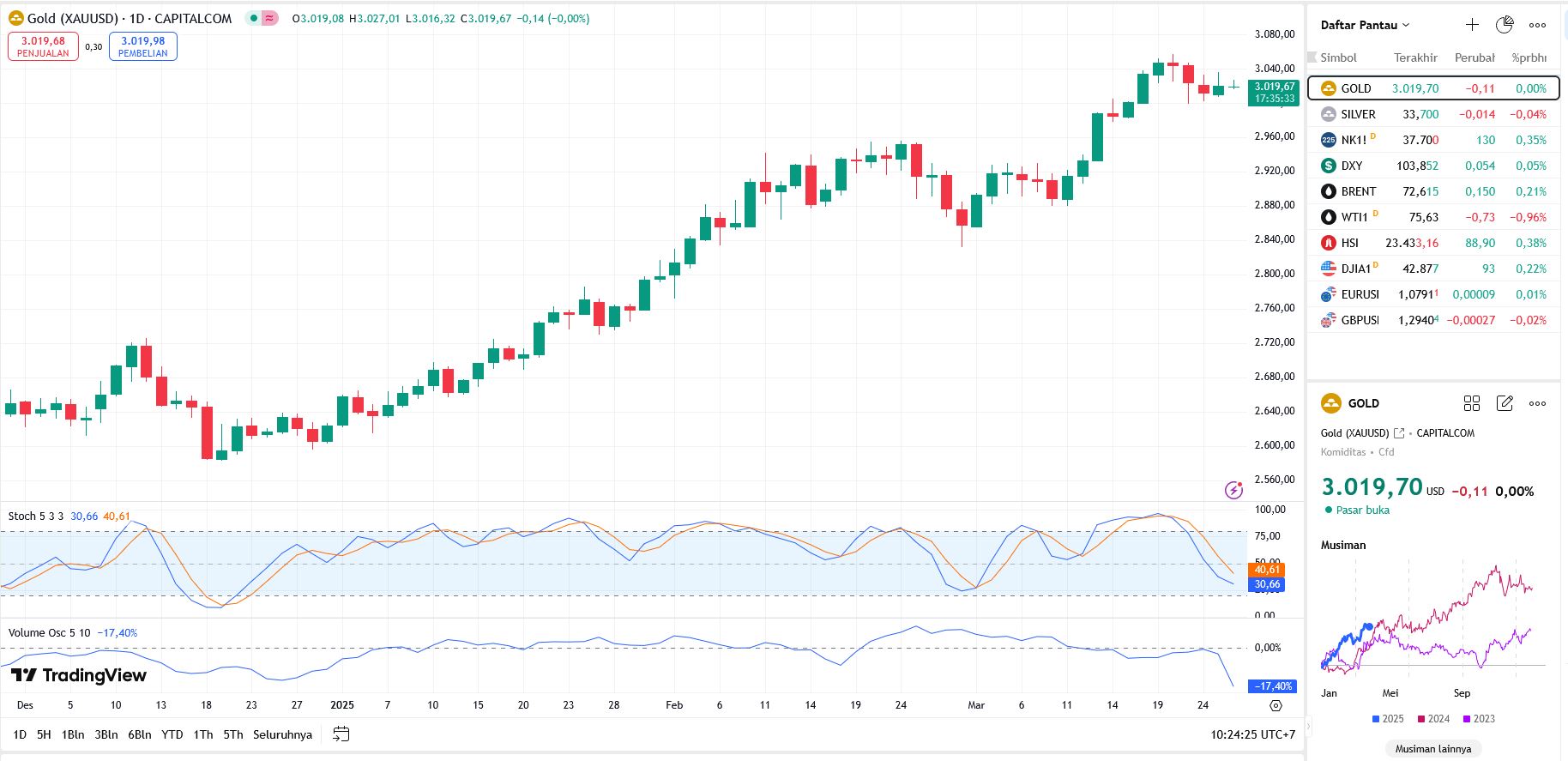Viewport: 1568px width, 761px height.
Task: Click the purple lightning flash icon on chart
Action: click(x=1233, y=490)
